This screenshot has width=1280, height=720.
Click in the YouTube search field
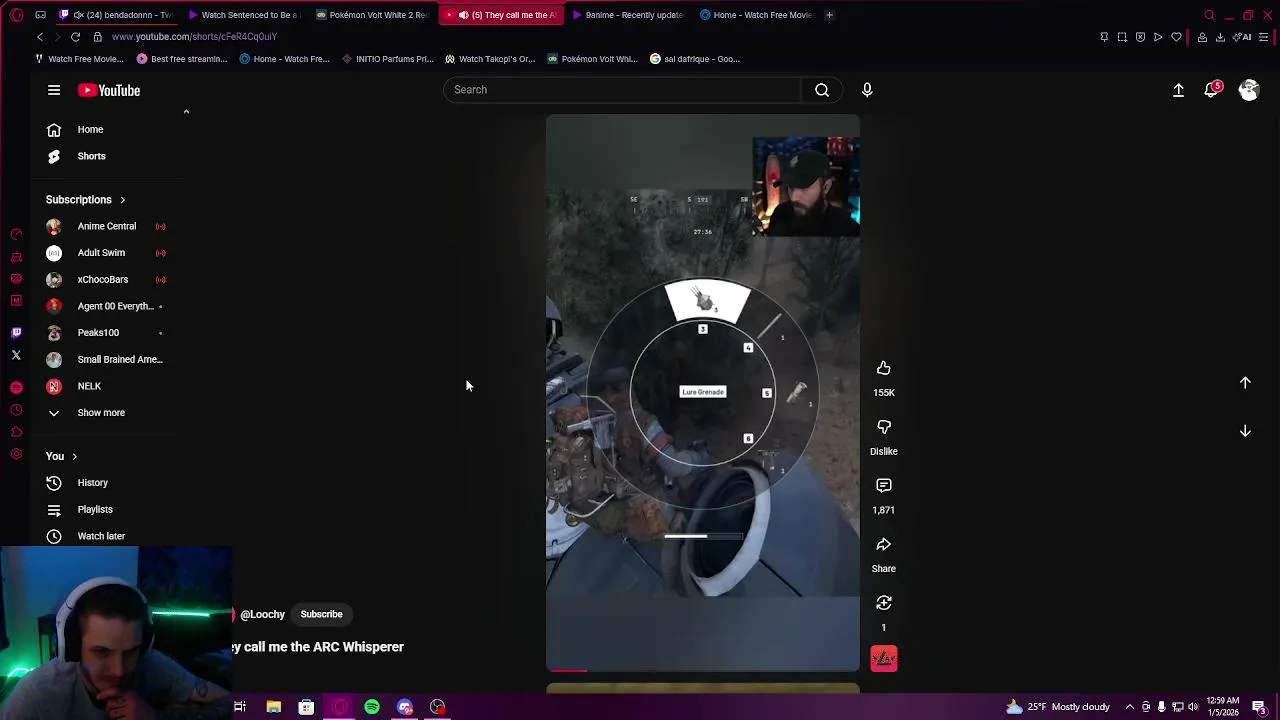click(622, 90)
